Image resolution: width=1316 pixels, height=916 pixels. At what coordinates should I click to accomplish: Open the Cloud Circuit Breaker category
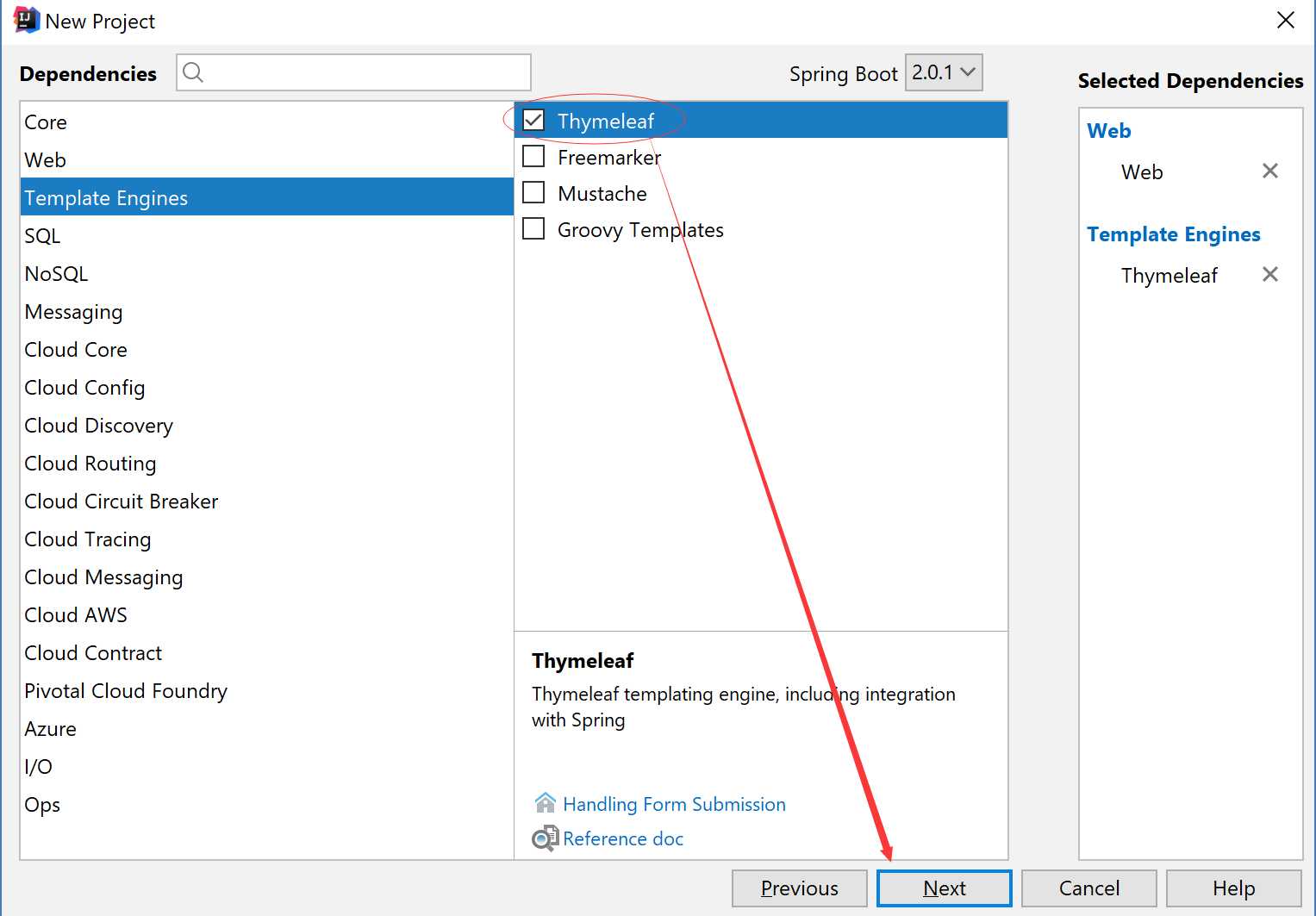pos(266,501)
